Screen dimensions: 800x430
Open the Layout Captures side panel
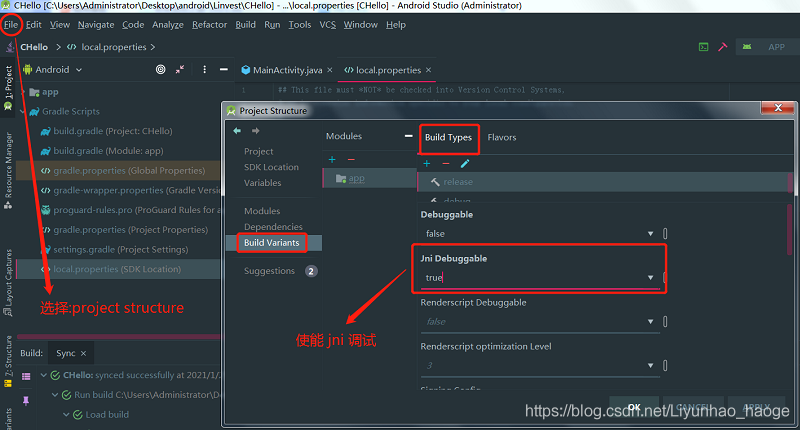coord(8,283)
